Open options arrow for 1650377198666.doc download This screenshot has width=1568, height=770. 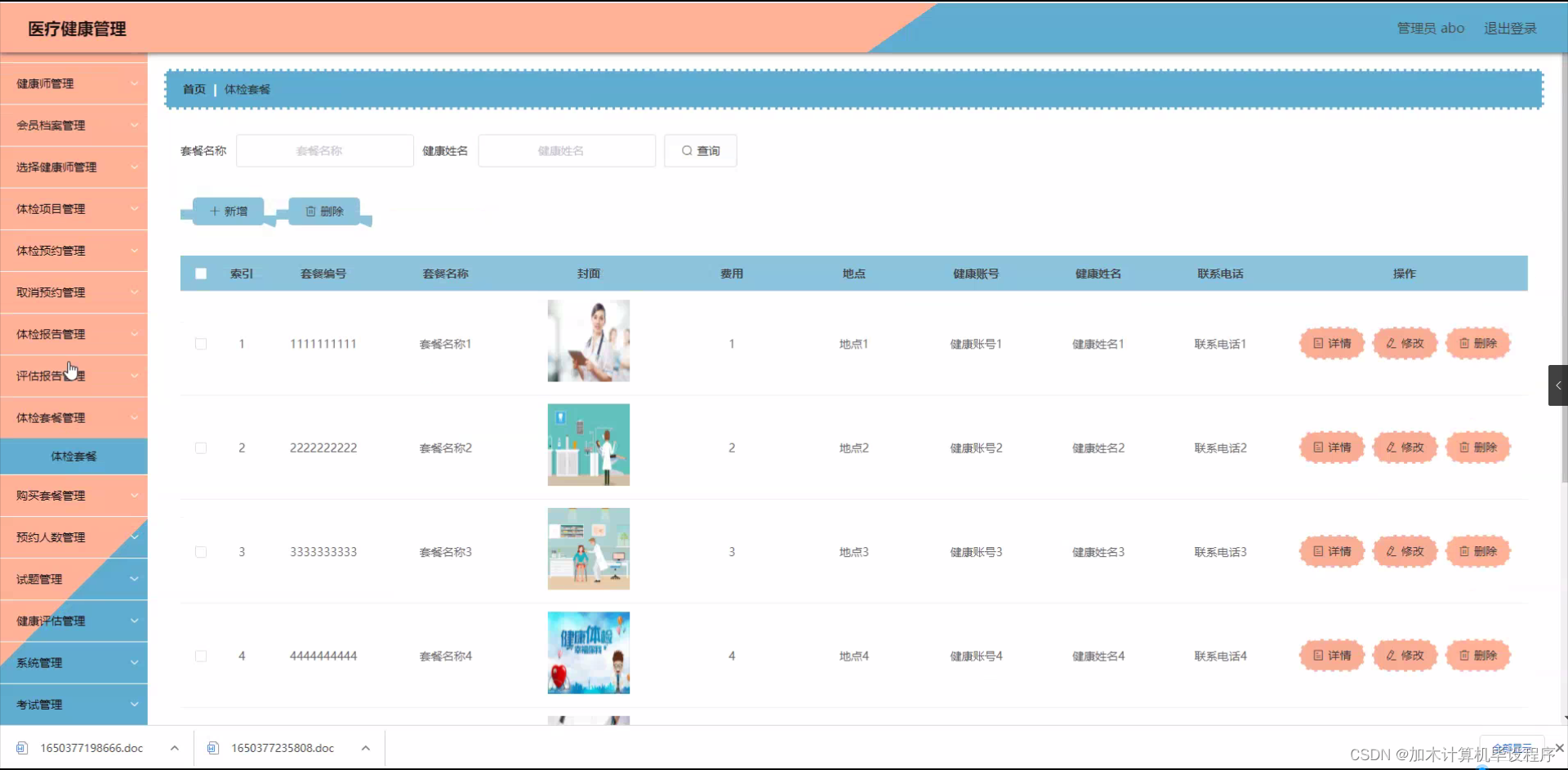pos(175,748)
